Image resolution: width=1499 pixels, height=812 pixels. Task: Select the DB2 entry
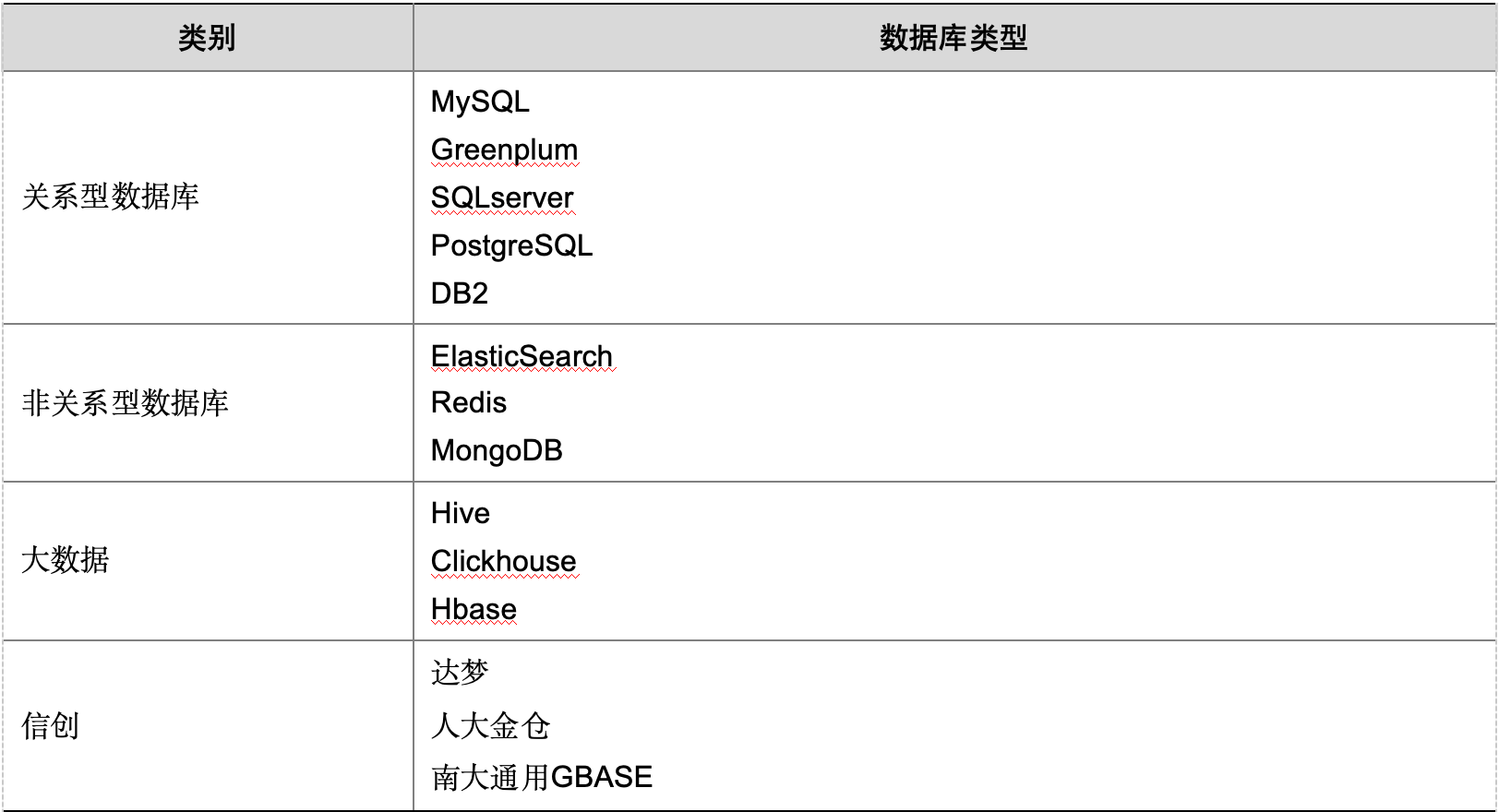(459, 293)
